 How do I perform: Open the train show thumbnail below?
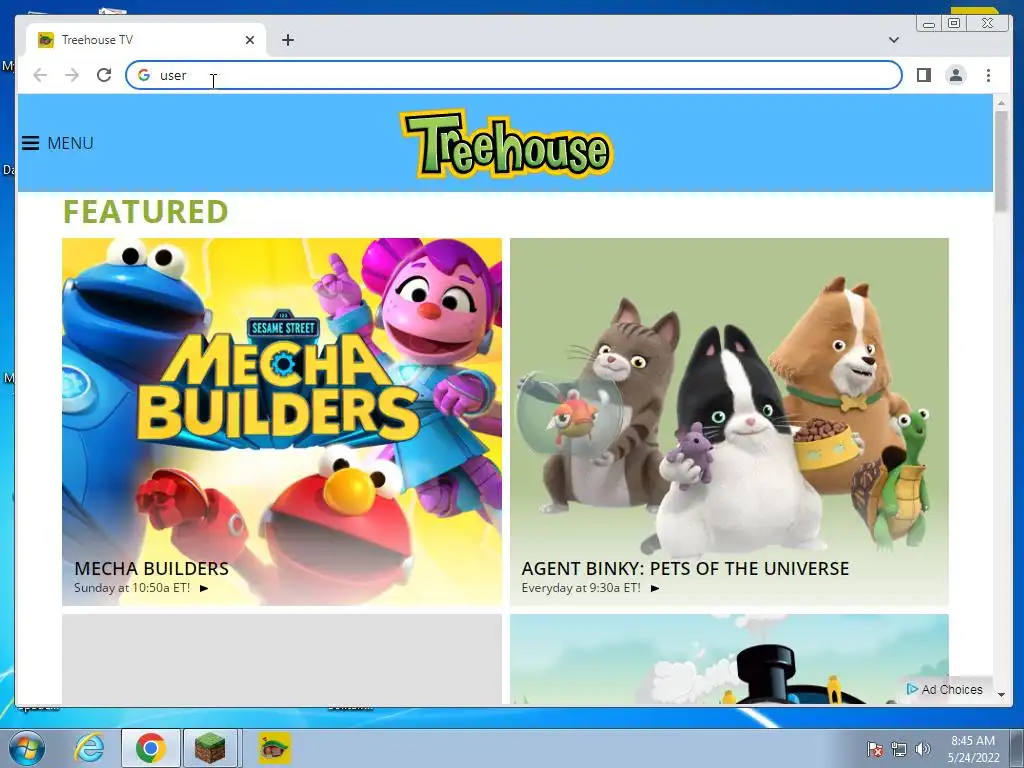click(x=729, y=659)
